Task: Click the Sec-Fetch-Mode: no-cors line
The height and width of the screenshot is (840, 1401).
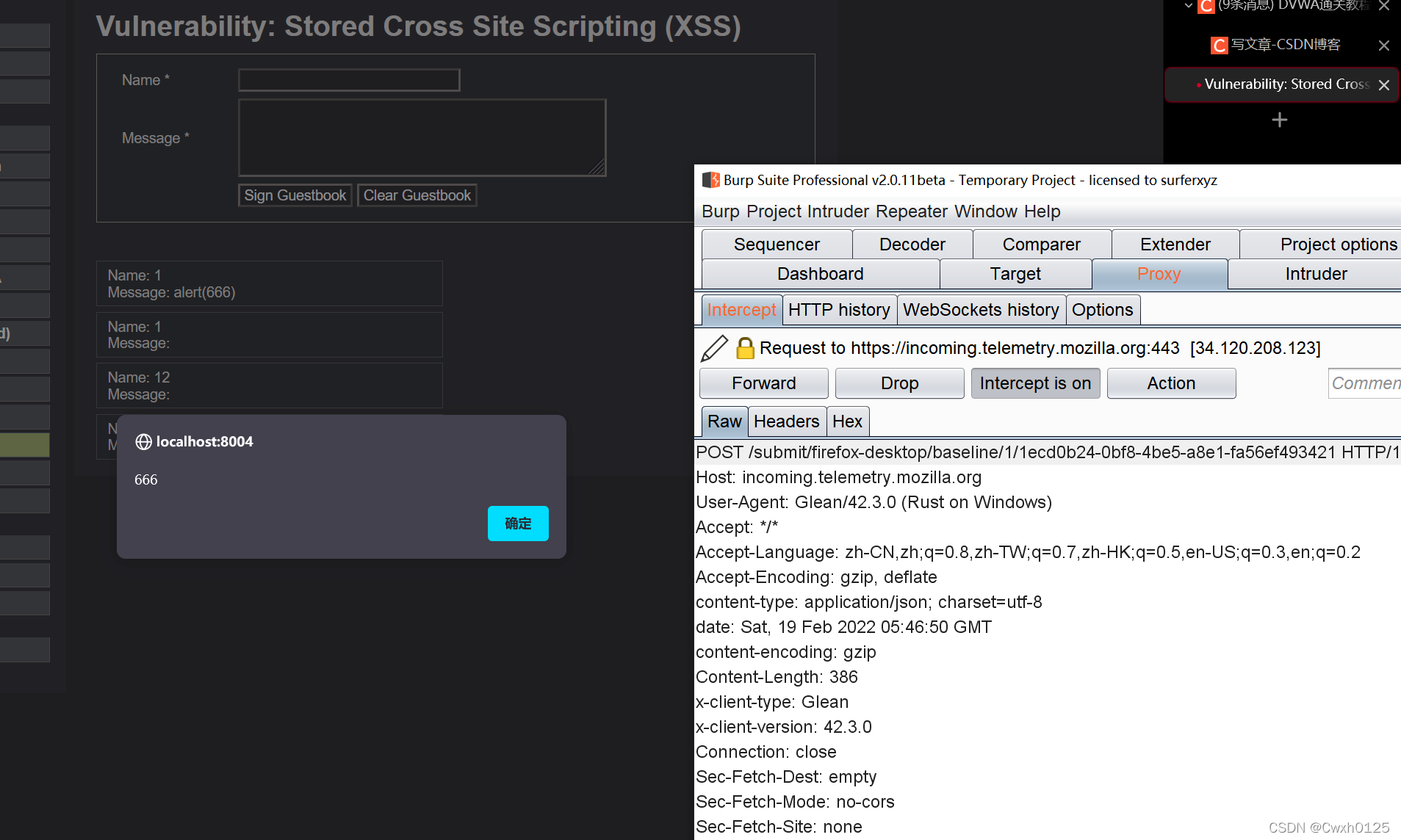Action: (795, 802)
